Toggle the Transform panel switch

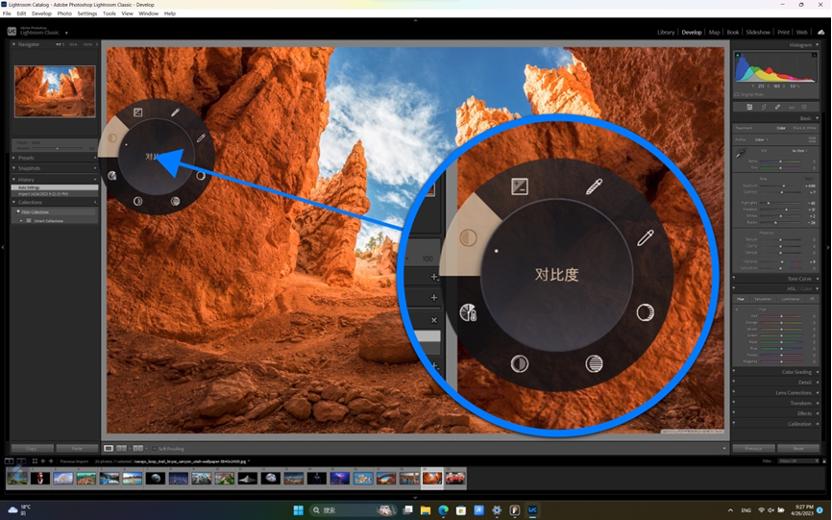734,403
